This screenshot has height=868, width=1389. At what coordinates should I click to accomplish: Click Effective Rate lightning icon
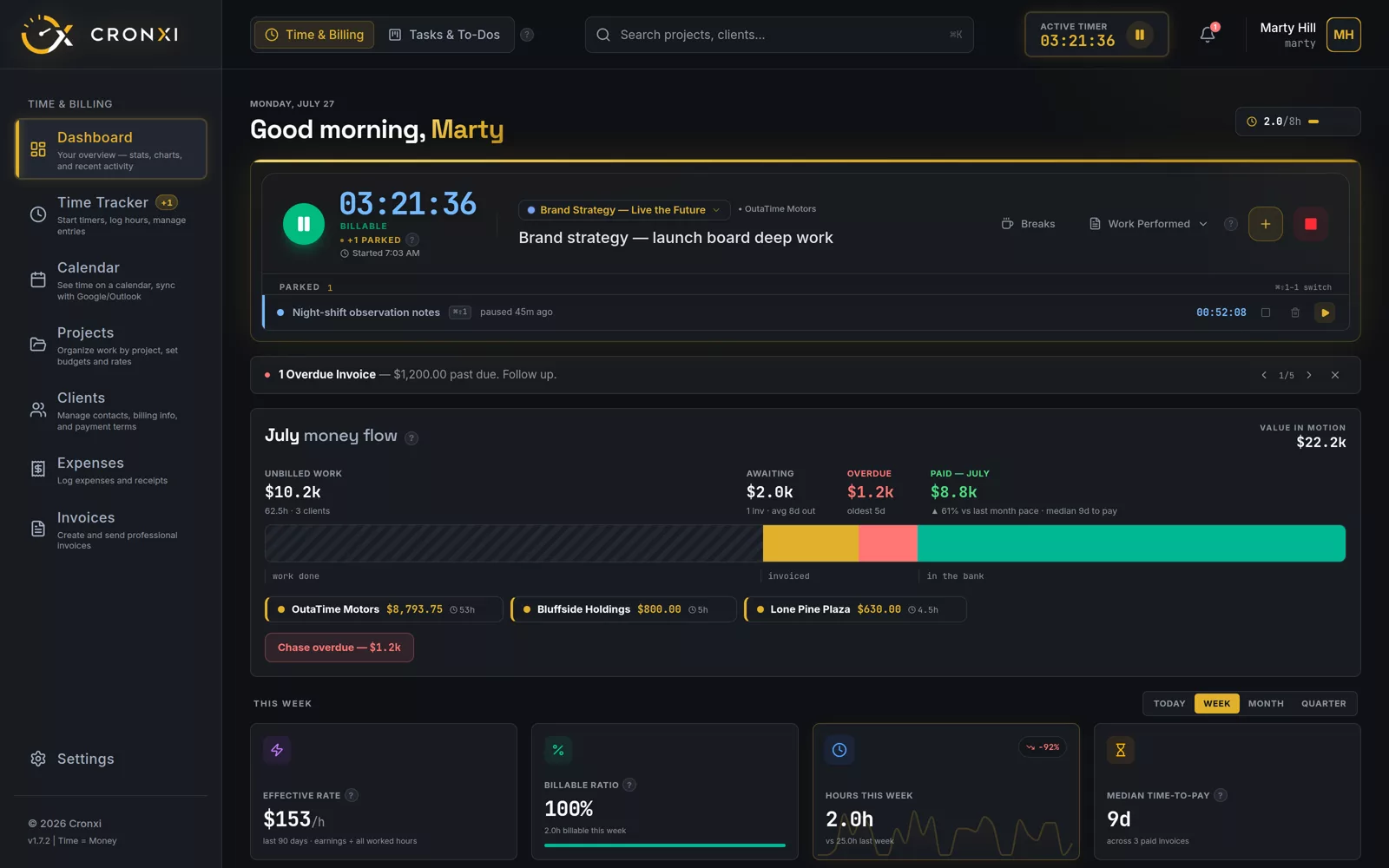pyautogui.click(x=277, y=750)
